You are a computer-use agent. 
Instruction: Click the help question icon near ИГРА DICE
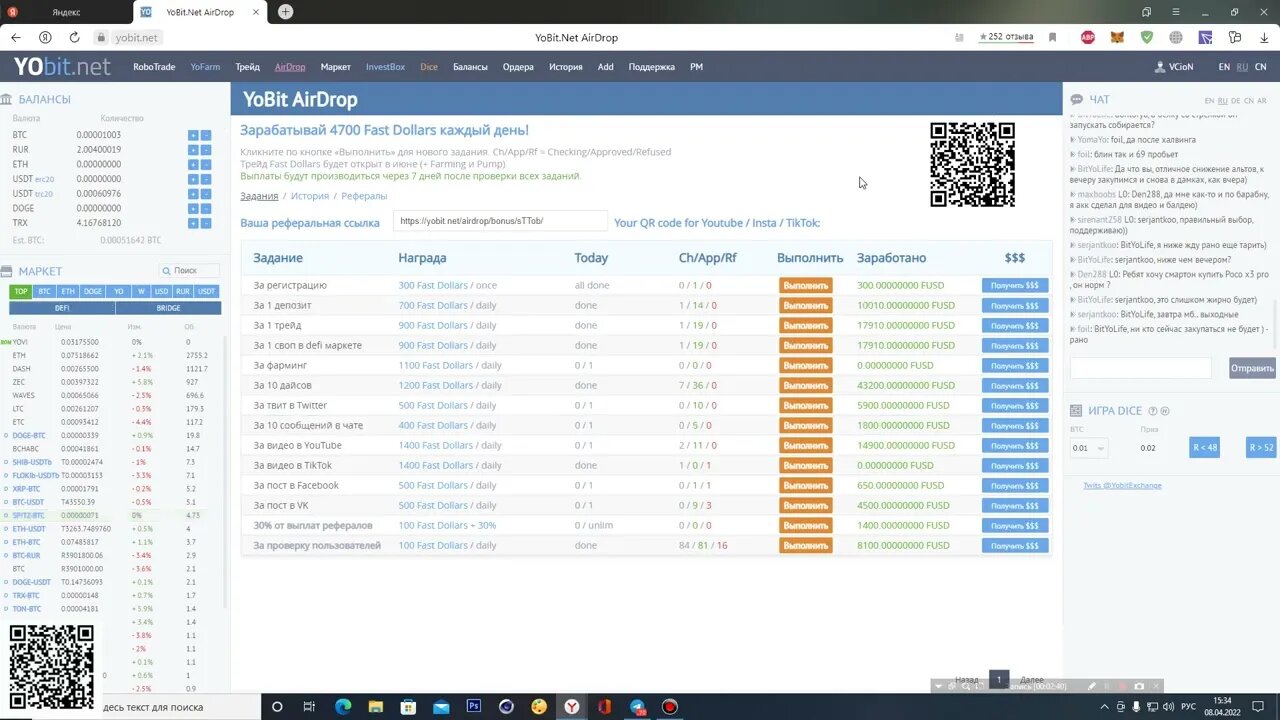[1153, 411]
